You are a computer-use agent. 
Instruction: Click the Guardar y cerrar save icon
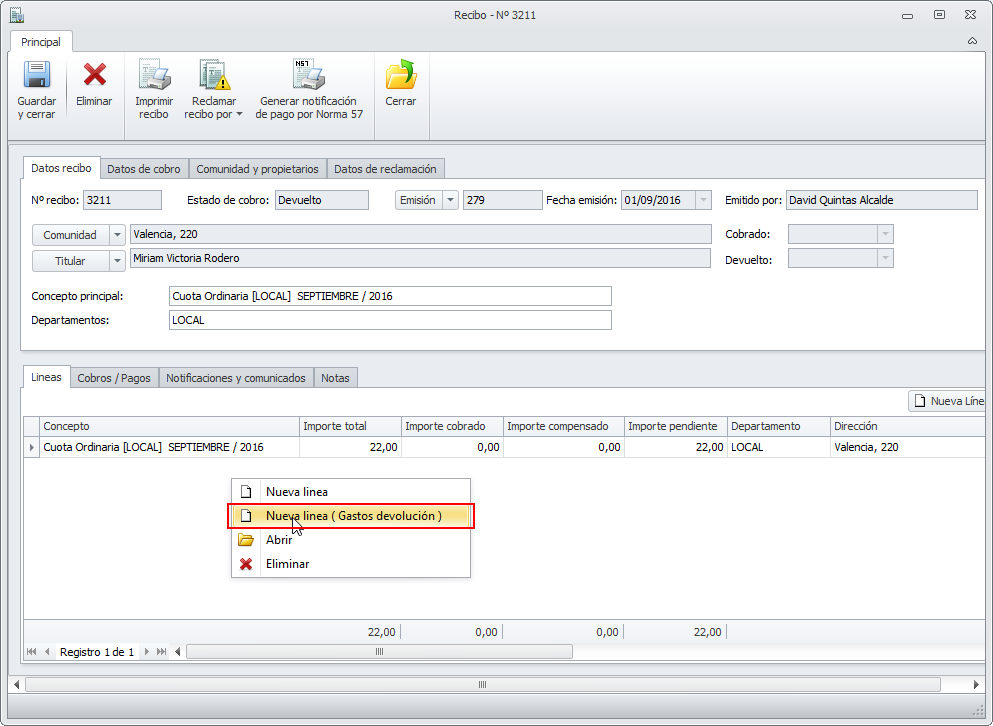pos(37,76)
